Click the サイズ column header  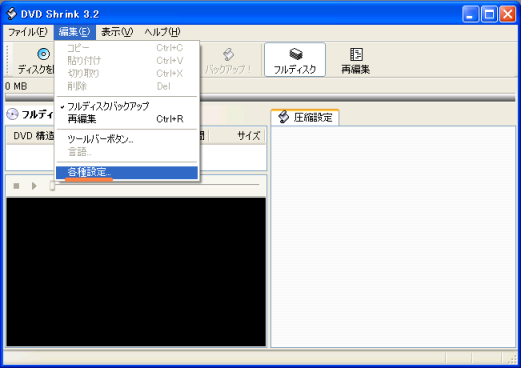(237, 136)
